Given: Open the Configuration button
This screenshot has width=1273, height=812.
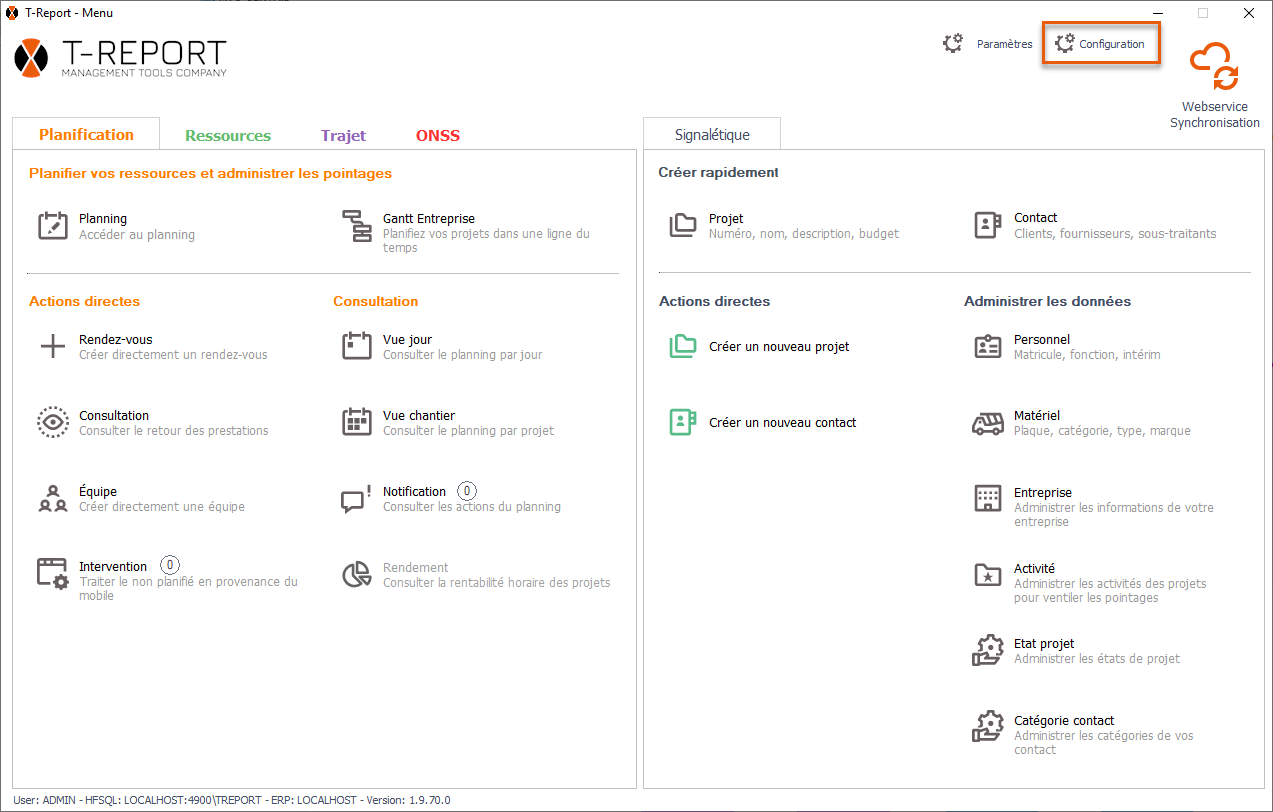Looking at the screenshot, I should click(1101, 45).
